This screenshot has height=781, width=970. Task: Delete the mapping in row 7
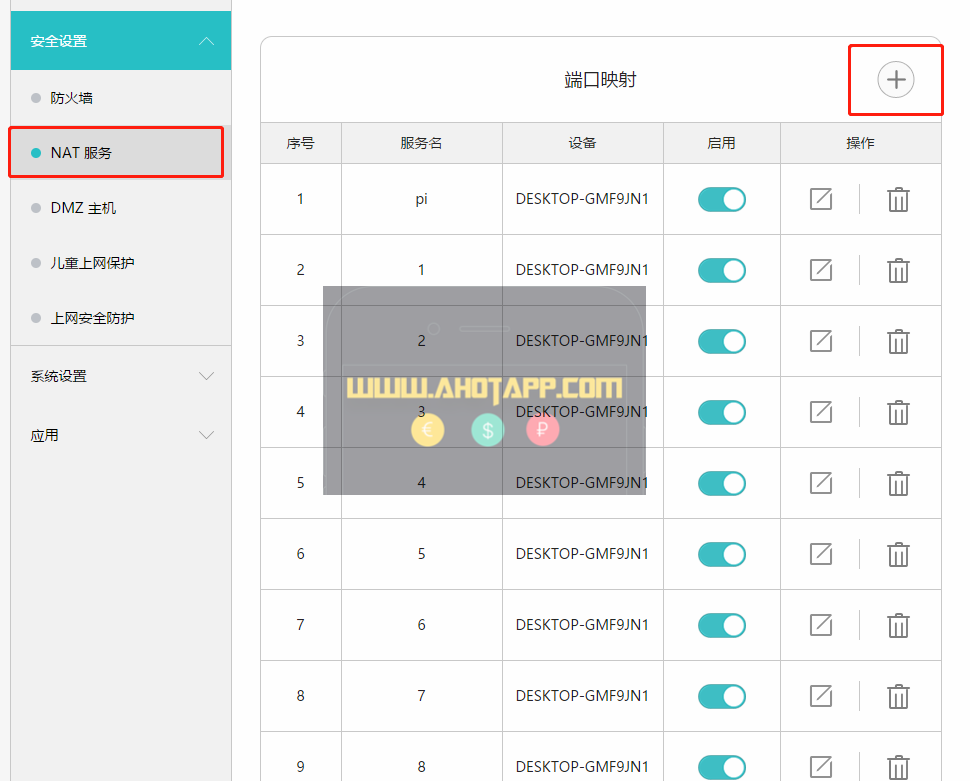click(x=898, y=626)
